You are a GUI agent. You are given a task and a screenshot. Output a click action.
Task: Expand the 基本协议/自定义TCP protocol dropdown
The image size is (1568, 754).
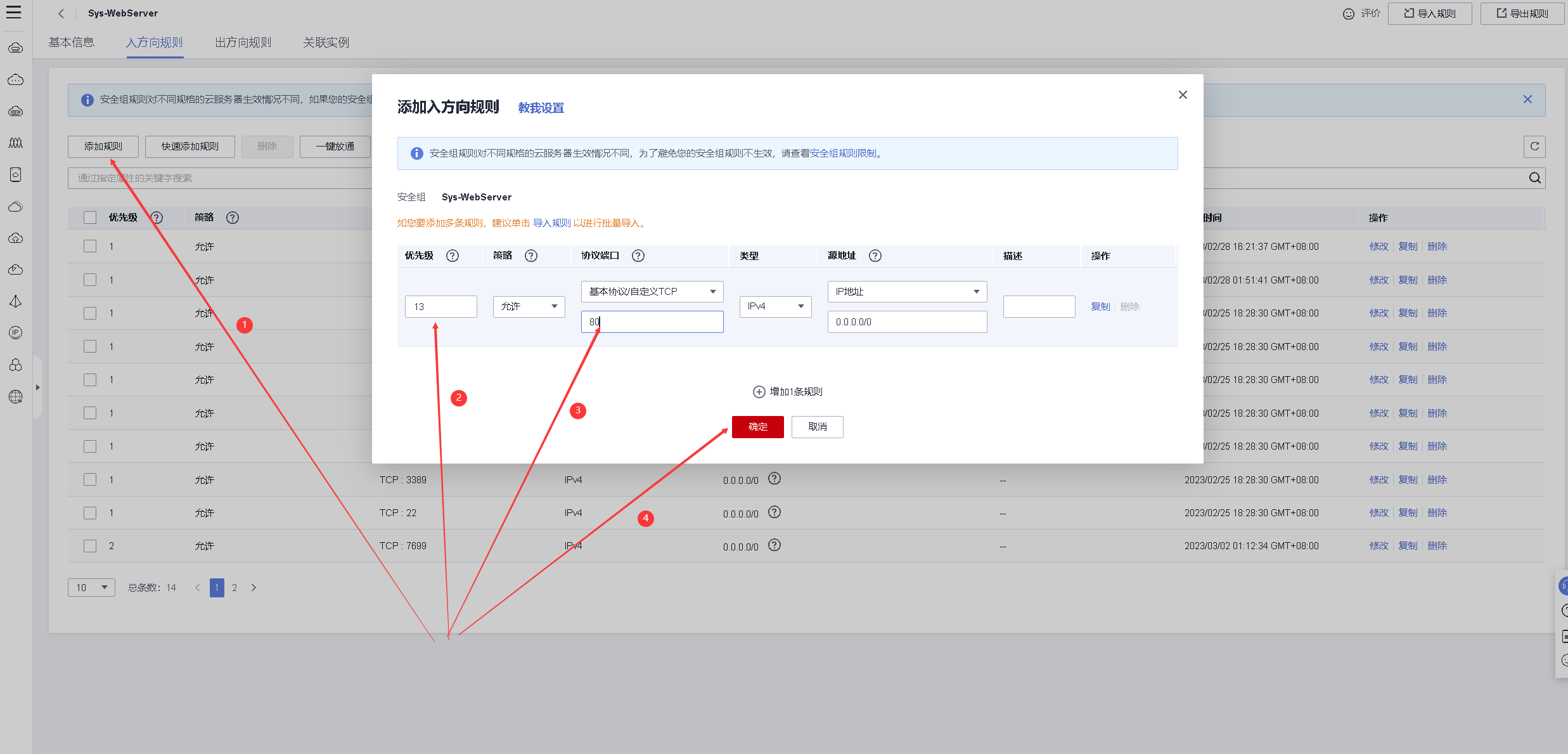point(652,292)
